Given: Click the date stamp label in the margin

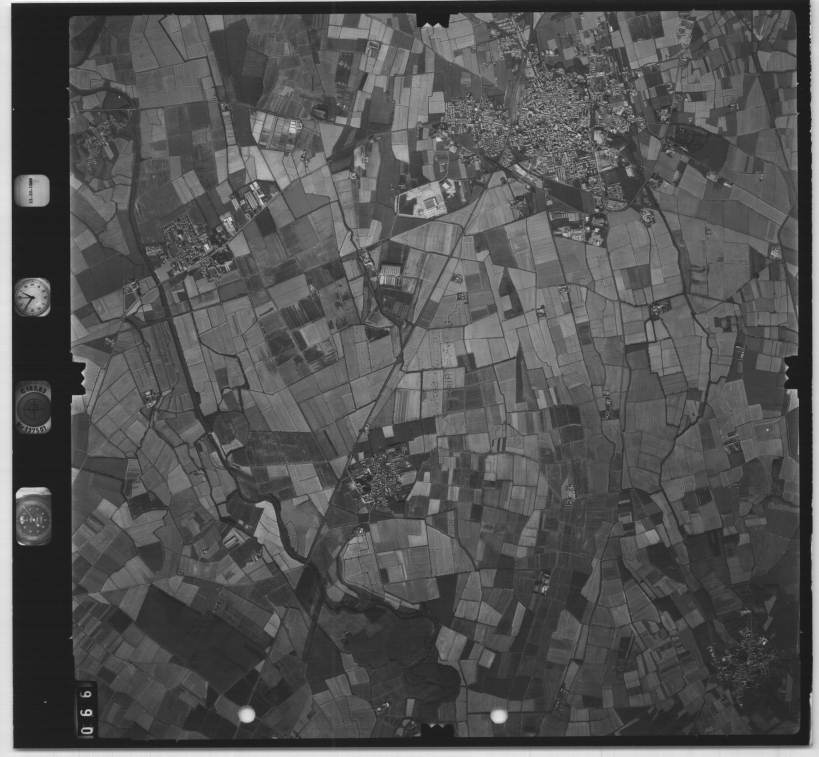Looking at the screenshot, I should [32, 190].
